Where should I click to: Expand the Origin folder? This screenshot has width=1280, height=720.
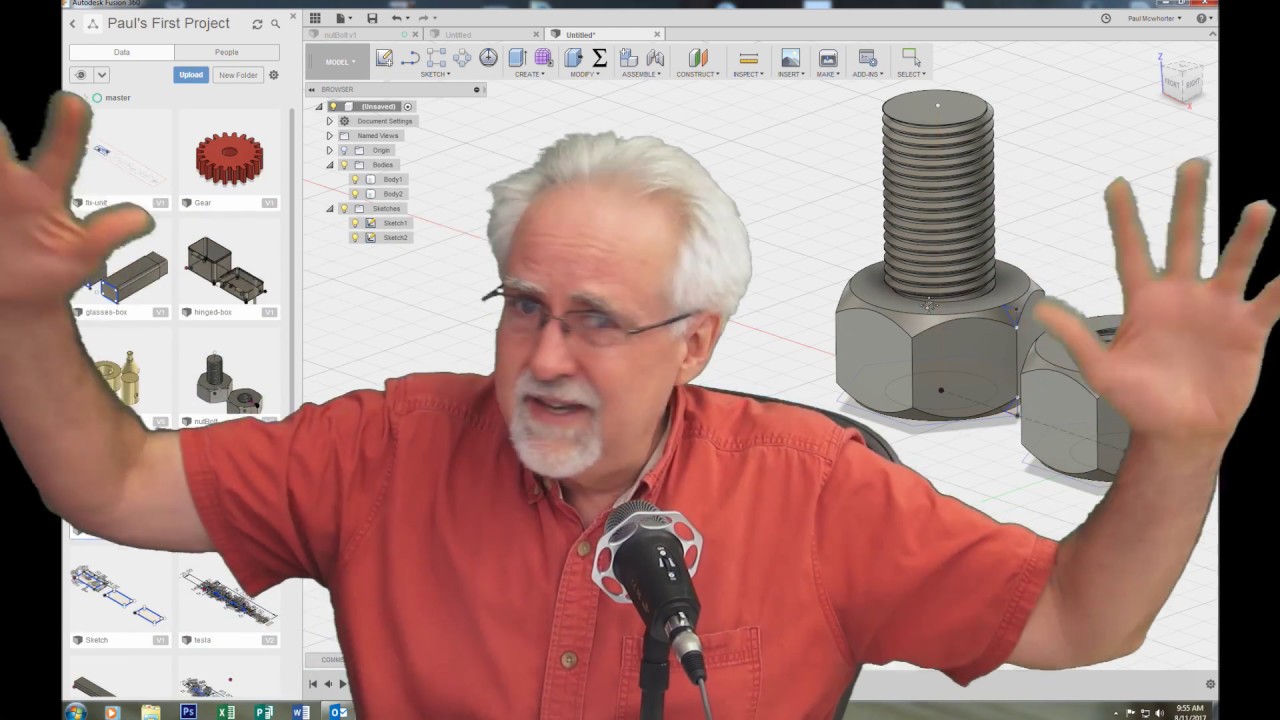coord(329,150)
